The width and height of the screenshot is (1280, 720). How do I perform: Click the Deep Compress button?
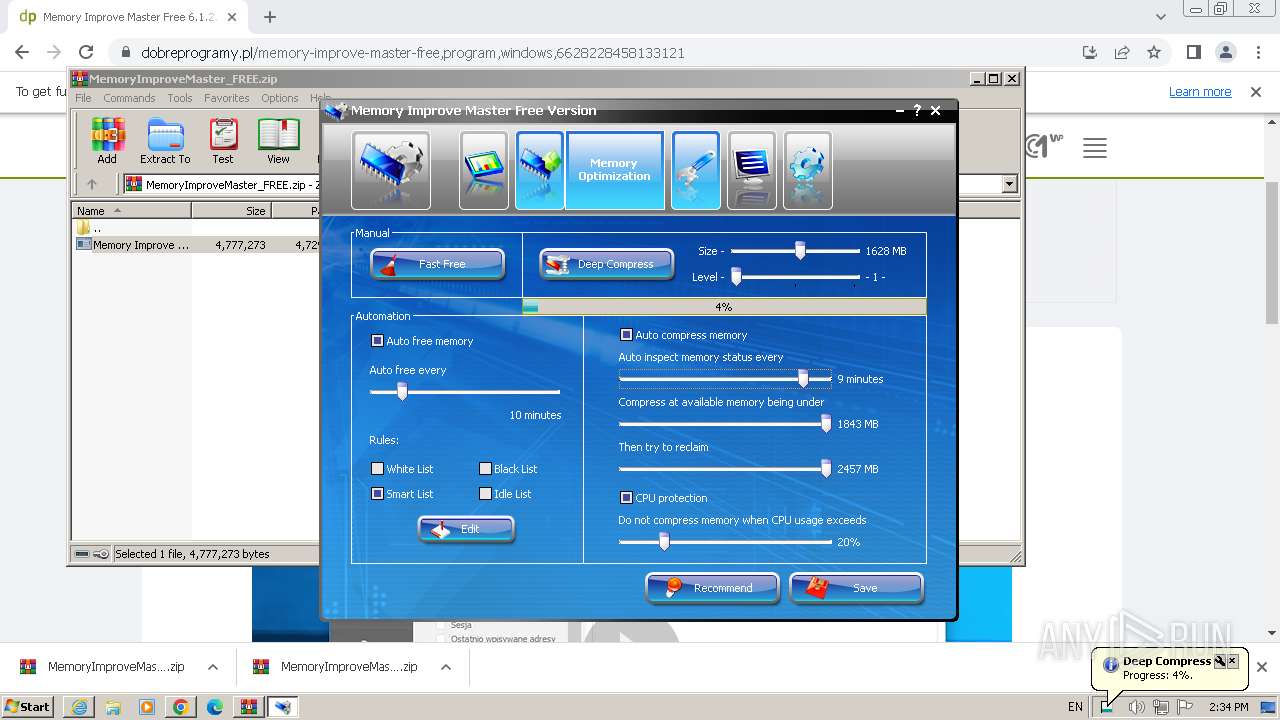(606, 264)
